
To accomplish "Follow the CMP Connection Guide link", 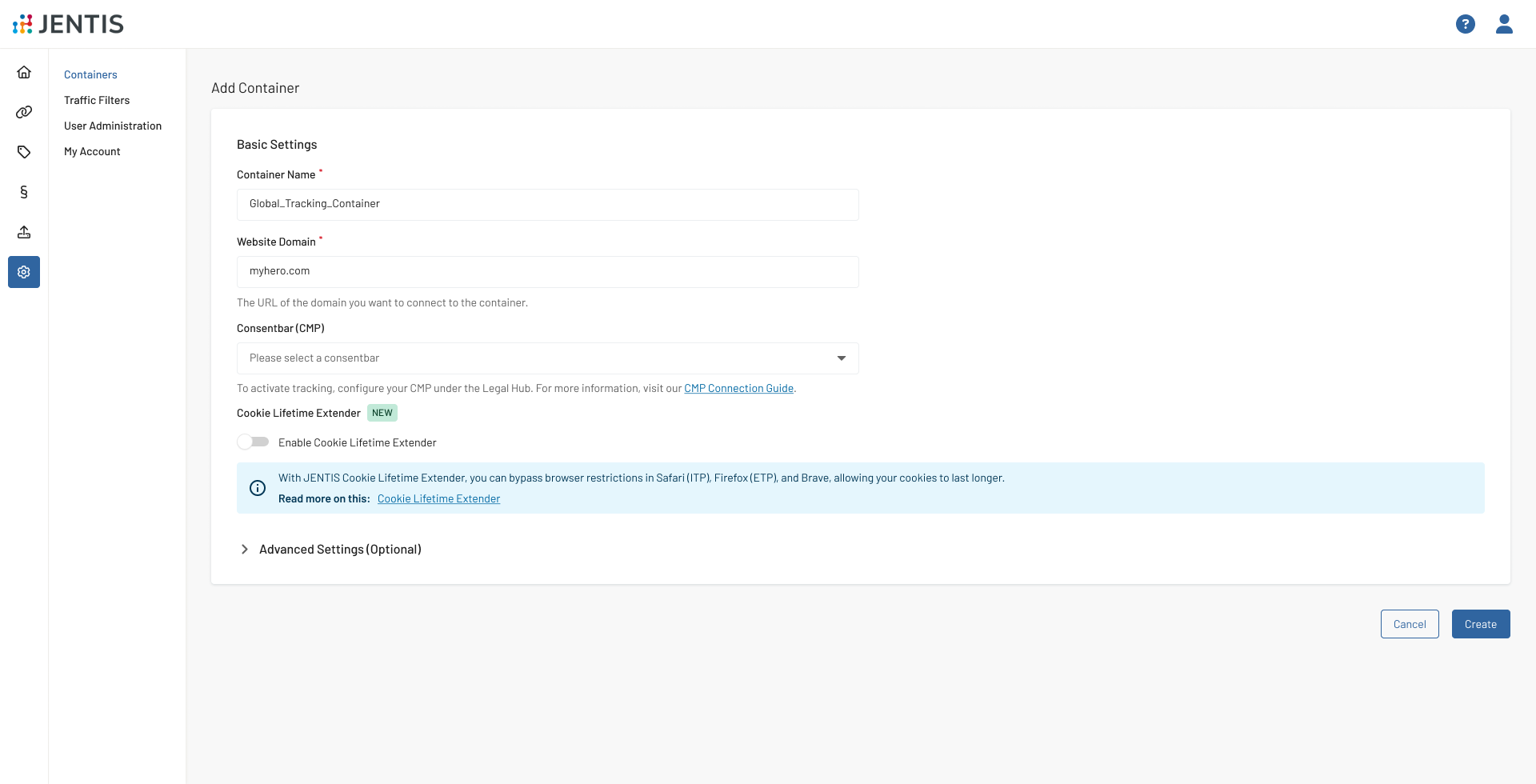I will (x=738, y=388).
